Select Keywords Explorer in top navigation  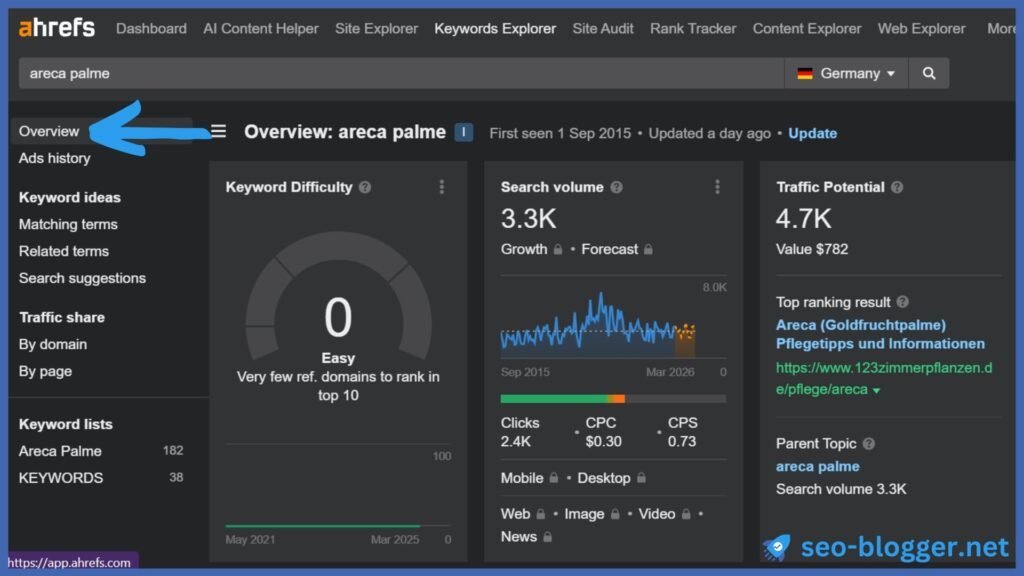(495, 29)
